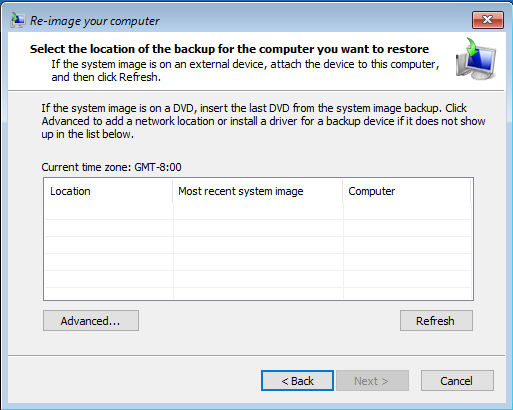Refresh the backup location list
Screen dimensions: 513x410
(436, 321)
